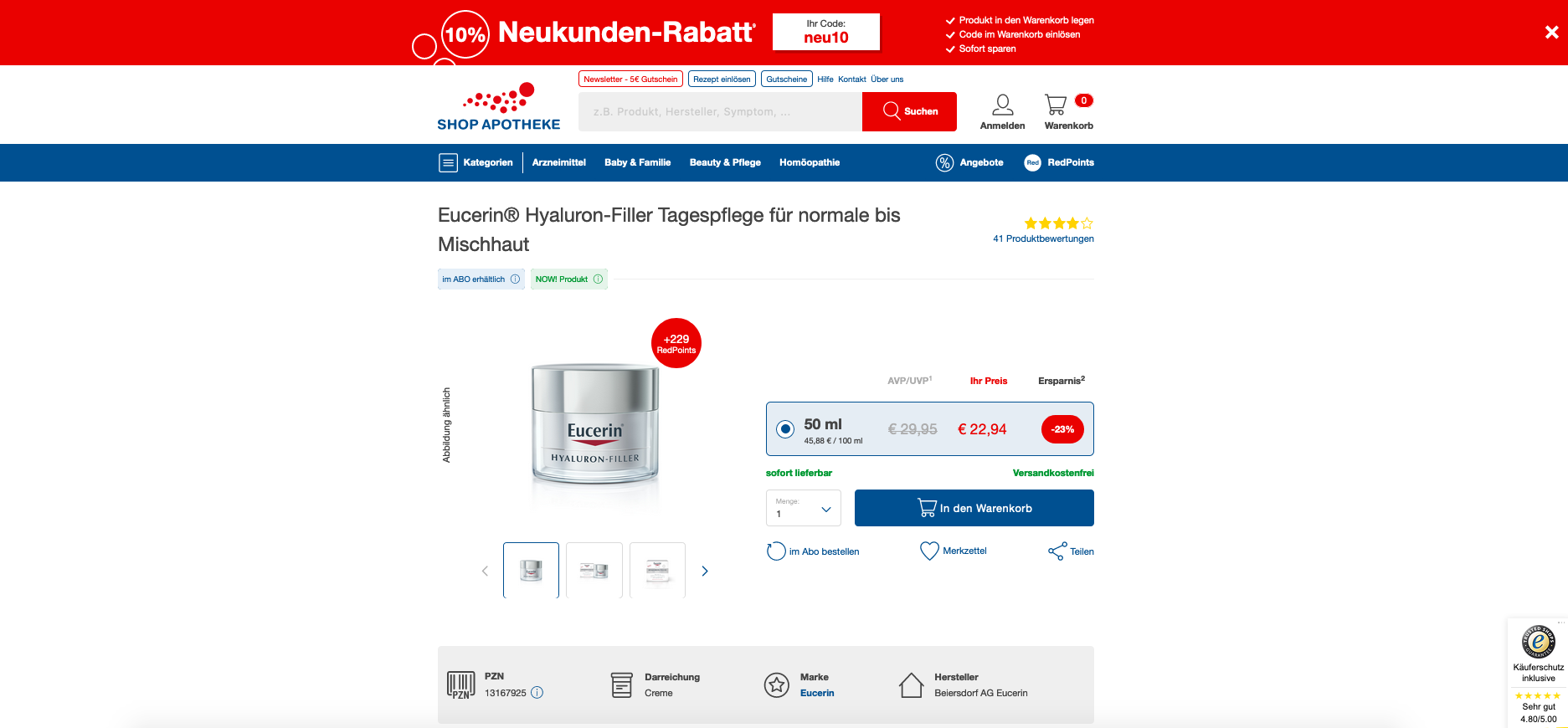Select the 50 ml radio button

coord(785,429)
